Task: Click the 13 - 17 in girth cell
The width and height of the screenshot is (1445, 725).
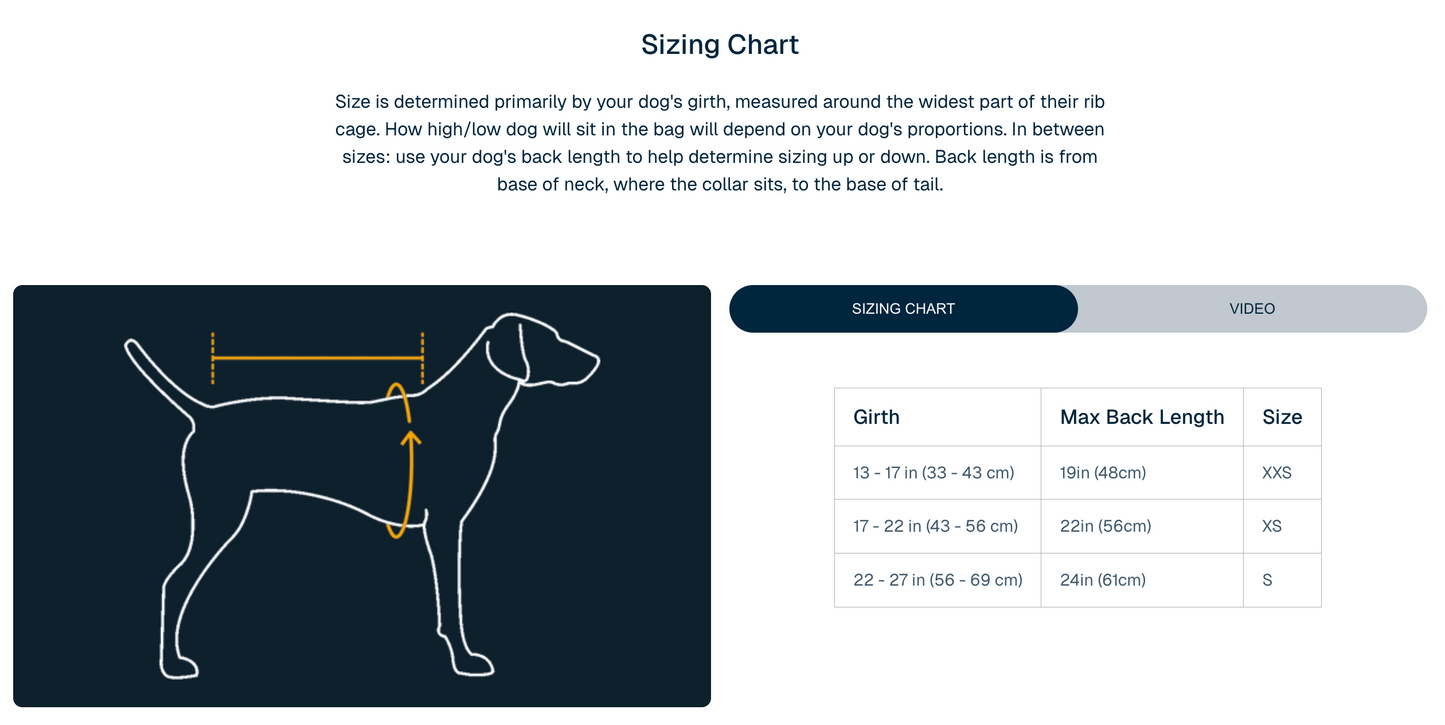Action: pos(933,472)
